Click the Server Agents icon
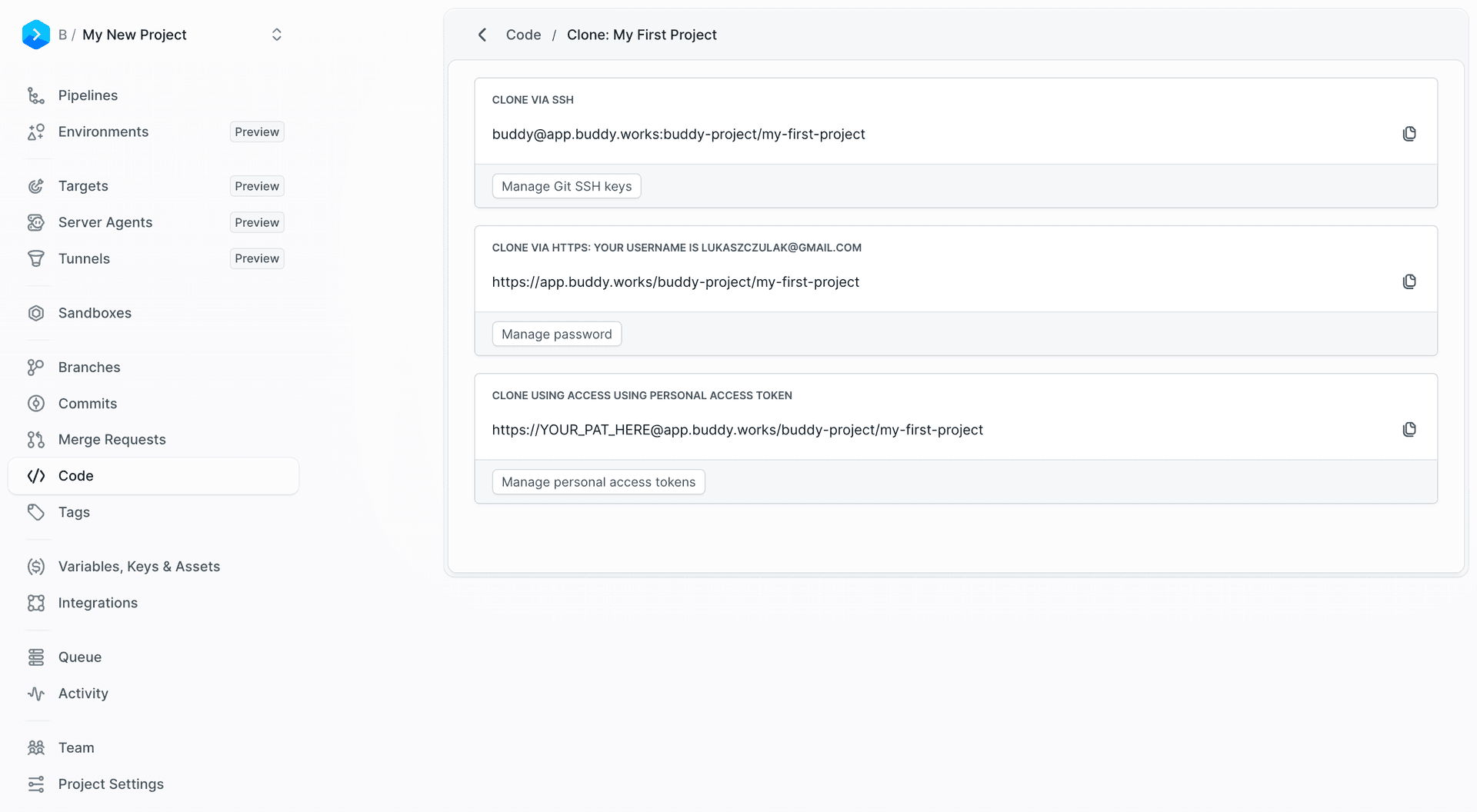The height and width of the screenshot is (812, 1477). click(x=36, y=222)
